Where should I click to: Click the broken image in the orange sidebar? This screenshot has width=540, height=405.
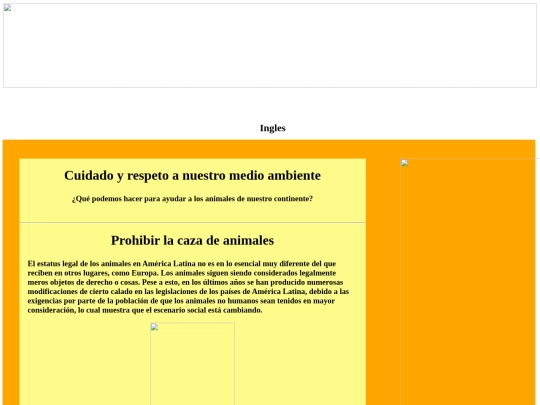coord(470,282)
